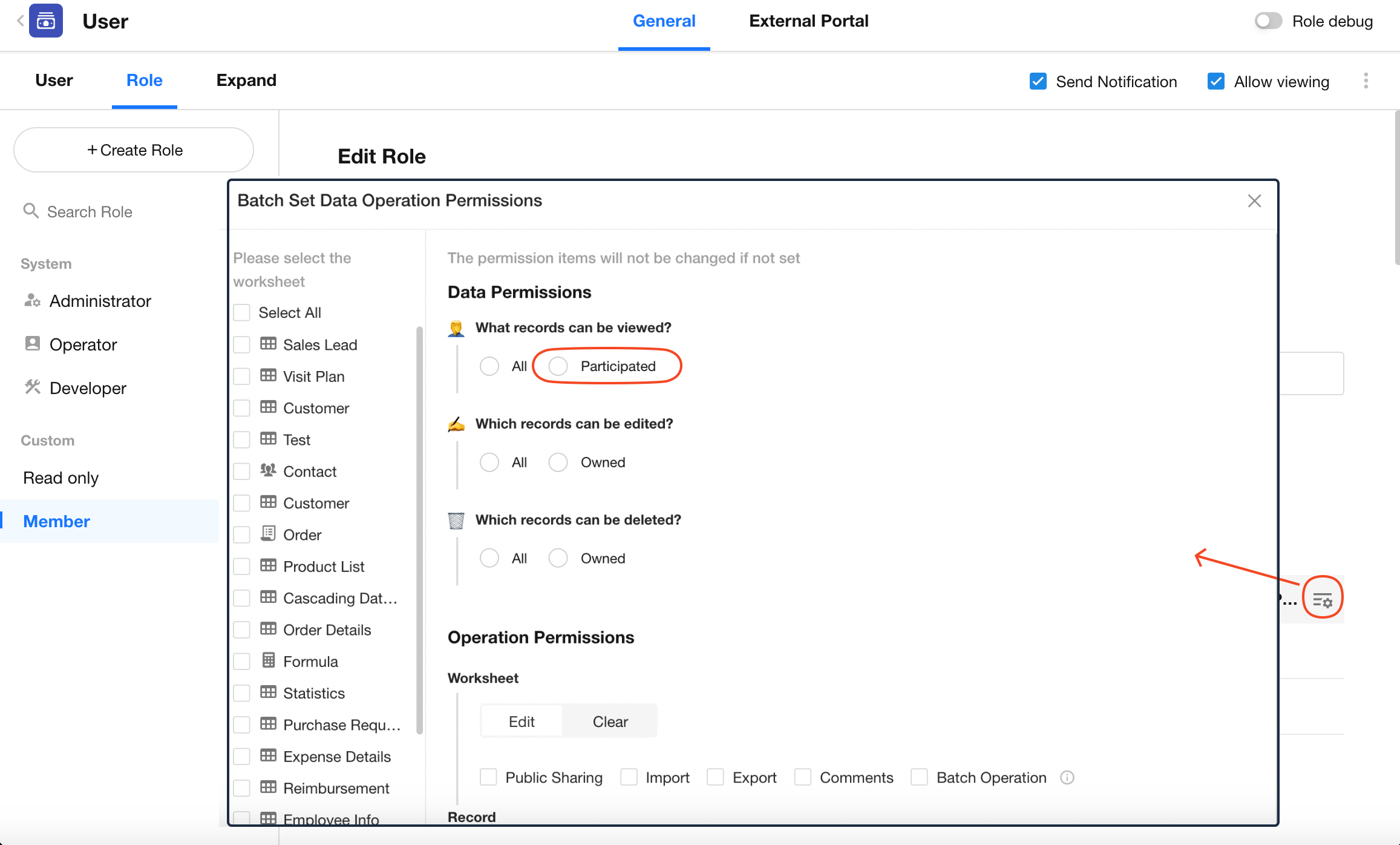Click the User app icon in header
The height and width of the screenshot is (845, 1400).
tap(46, 21)
